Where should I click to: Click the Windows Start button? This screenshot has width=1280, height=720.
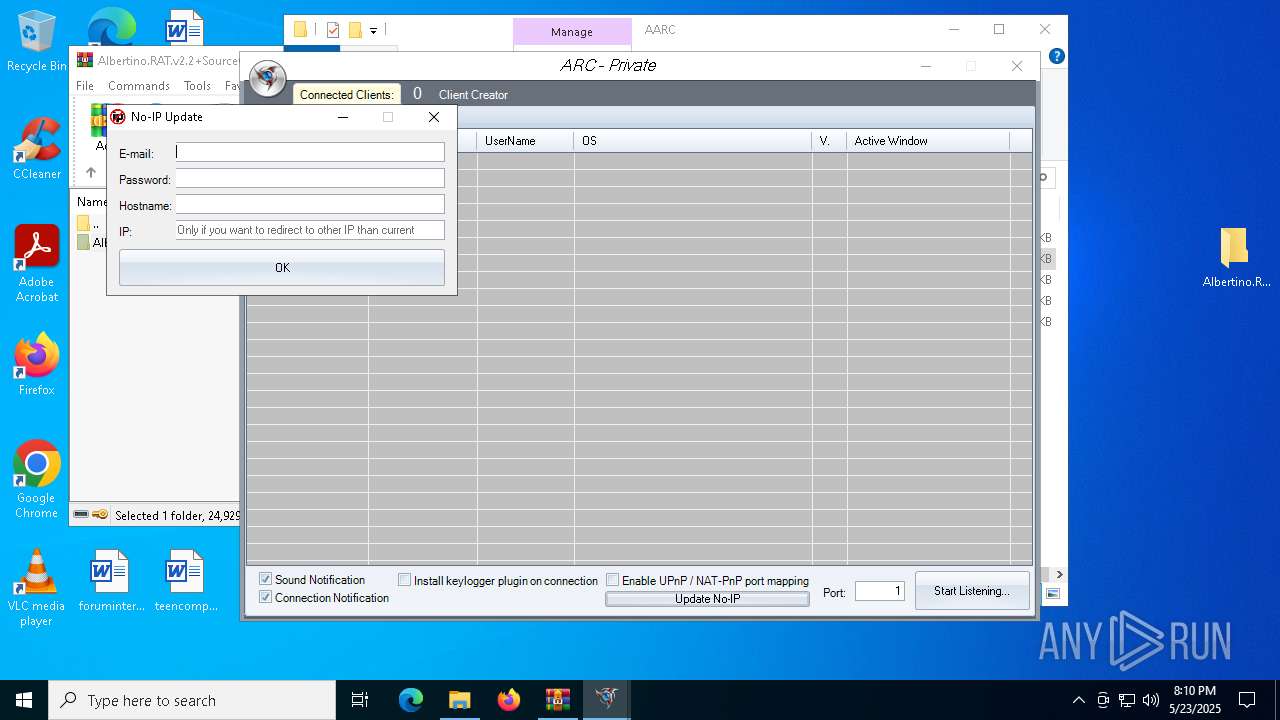point(24,700)
